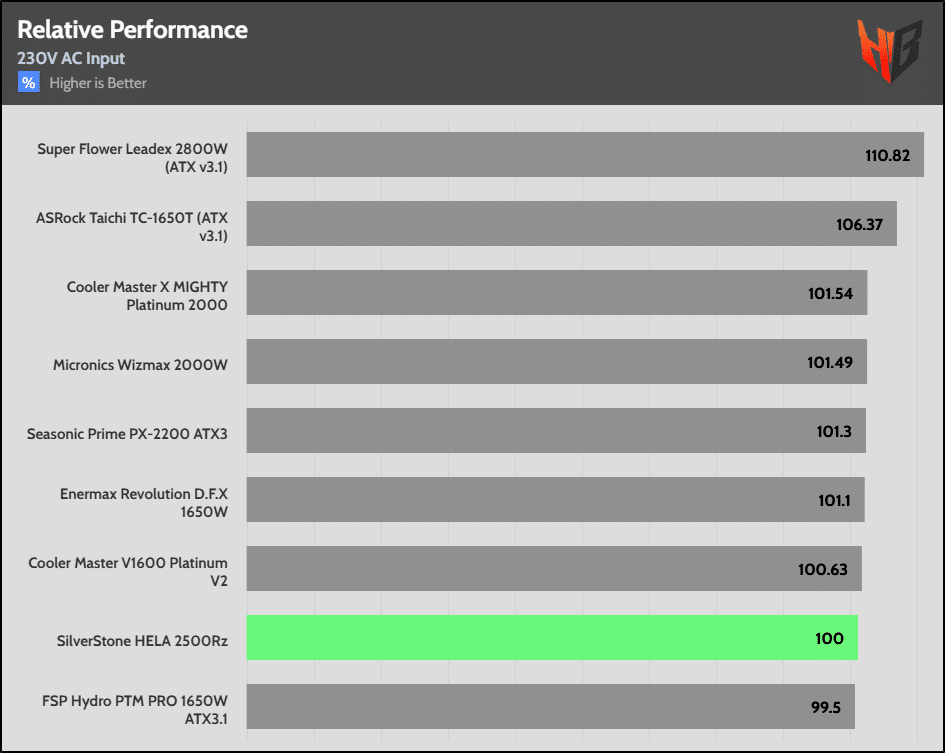Click the Relative Performance chart title
945x753 pixels.
[132, 30]
